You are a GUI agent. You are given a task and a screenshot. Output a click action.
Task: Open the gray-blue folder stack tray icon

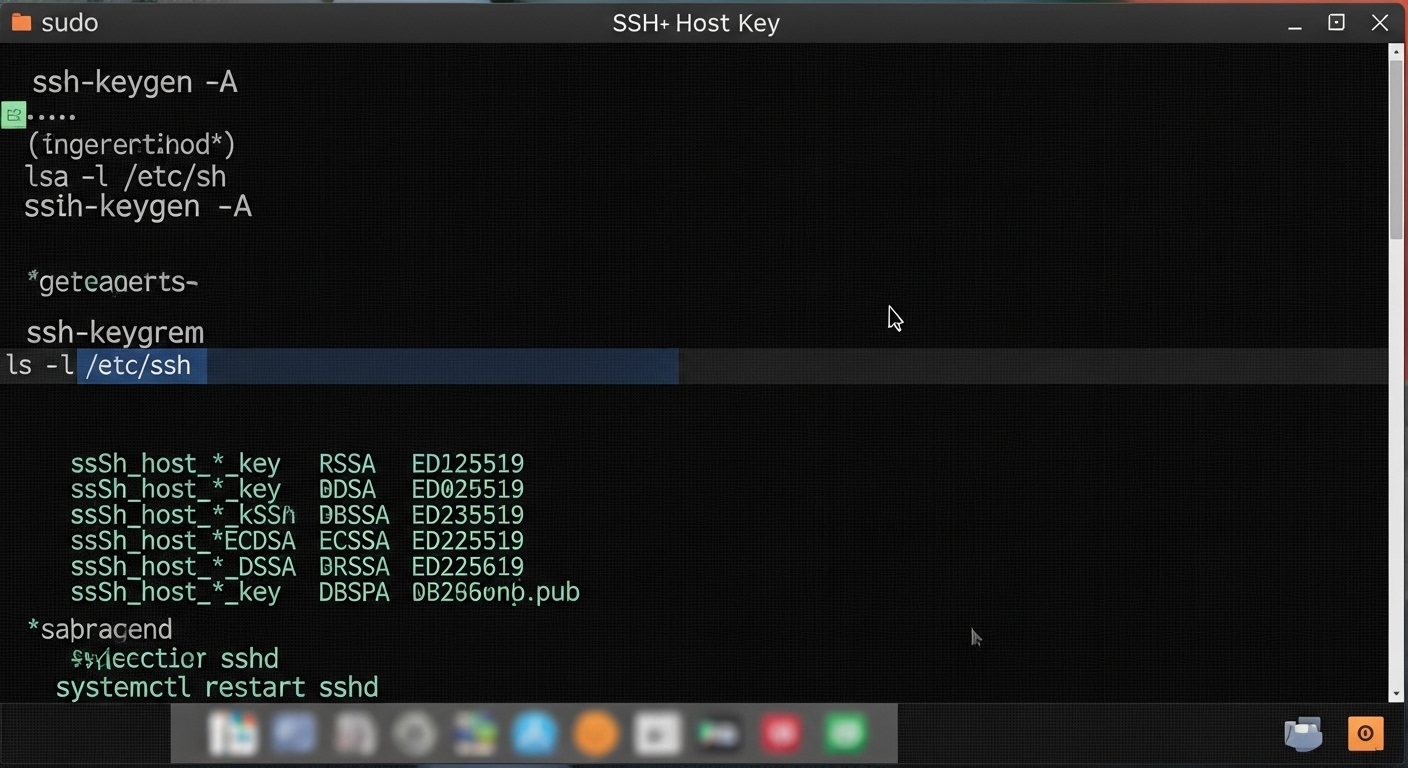pos(1303,735)
